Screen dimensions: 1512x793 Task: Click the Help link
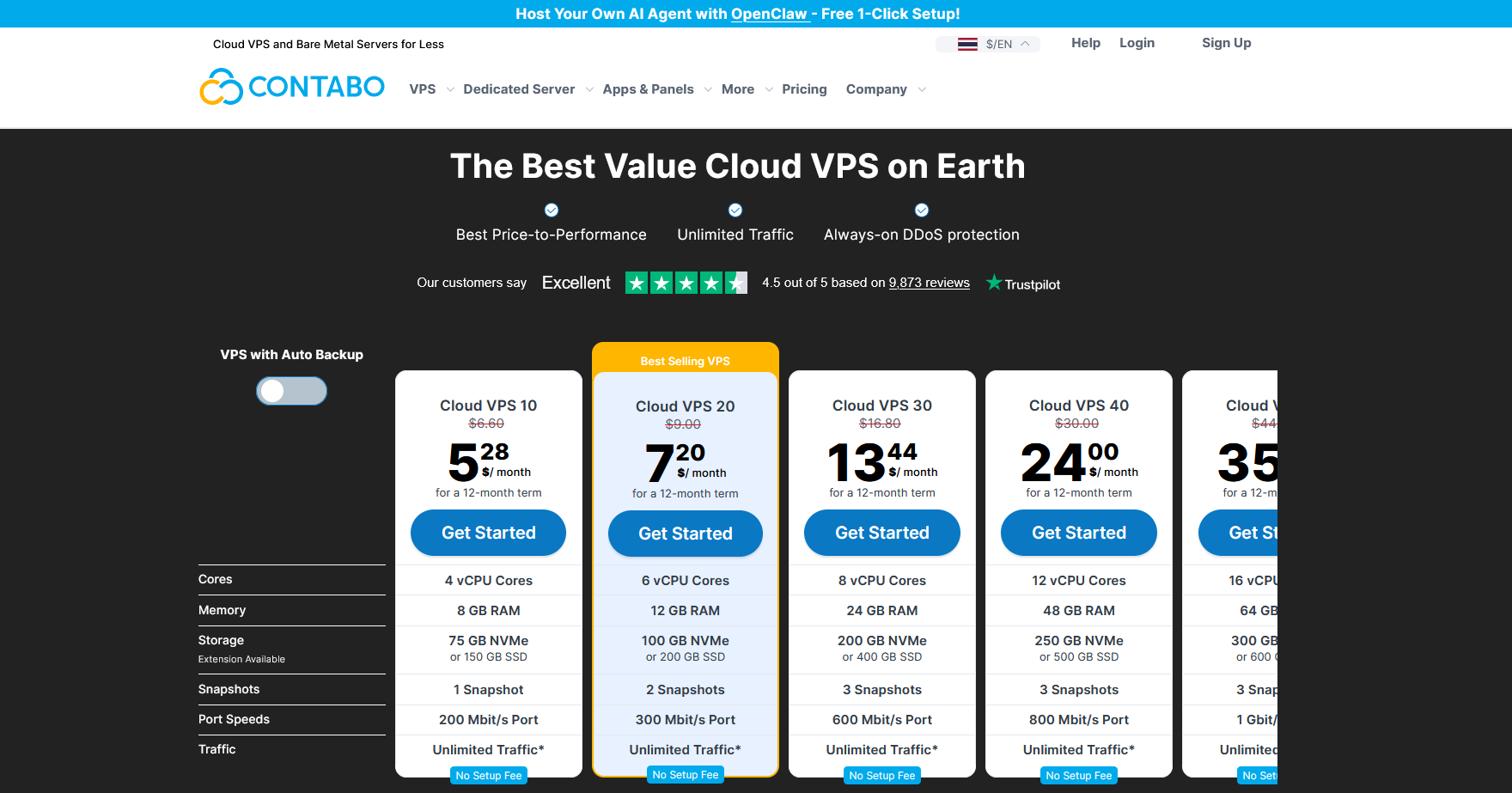pyautogui.click(x=1086, y=43)
